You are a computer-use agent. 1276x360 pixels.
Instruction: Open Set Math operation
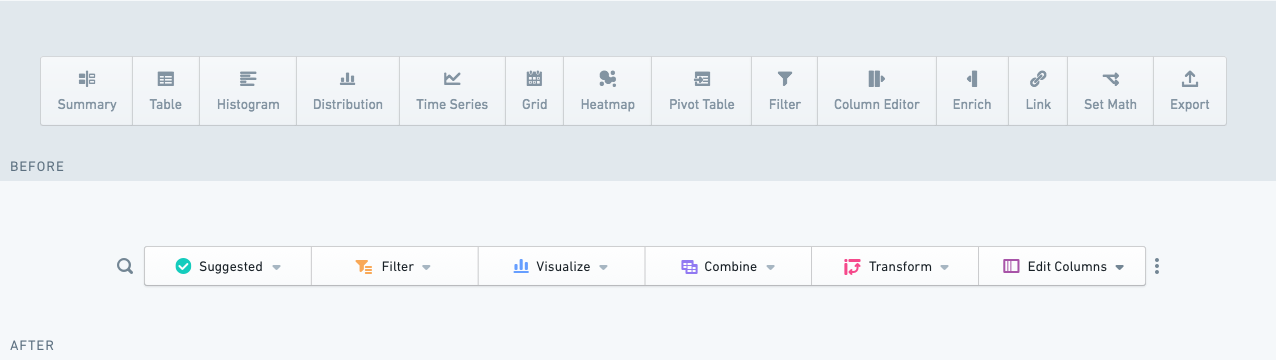pos(1110,91)
